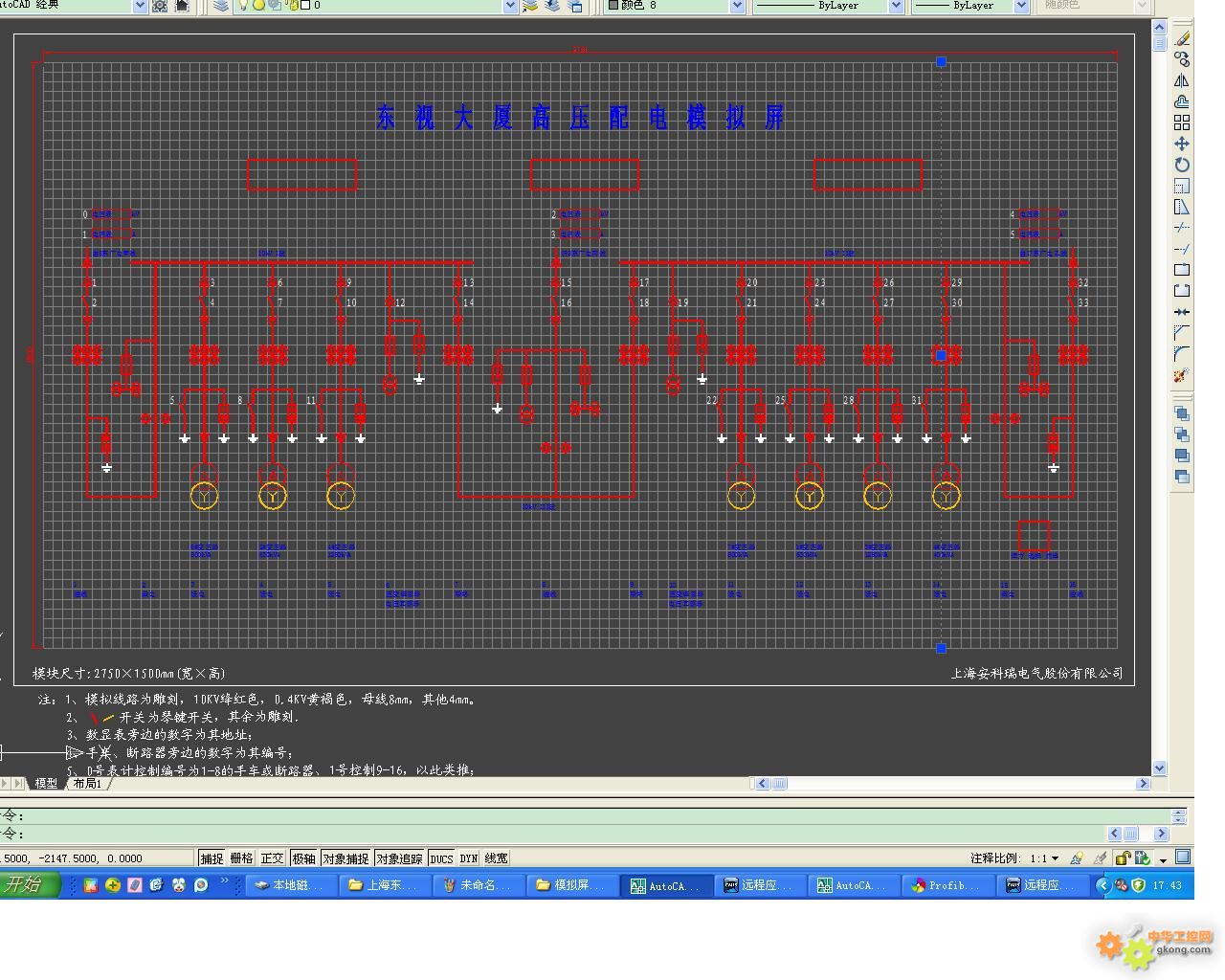1225x980 pixels.
Task: Select the Copy object tool
Action: 1182,59
